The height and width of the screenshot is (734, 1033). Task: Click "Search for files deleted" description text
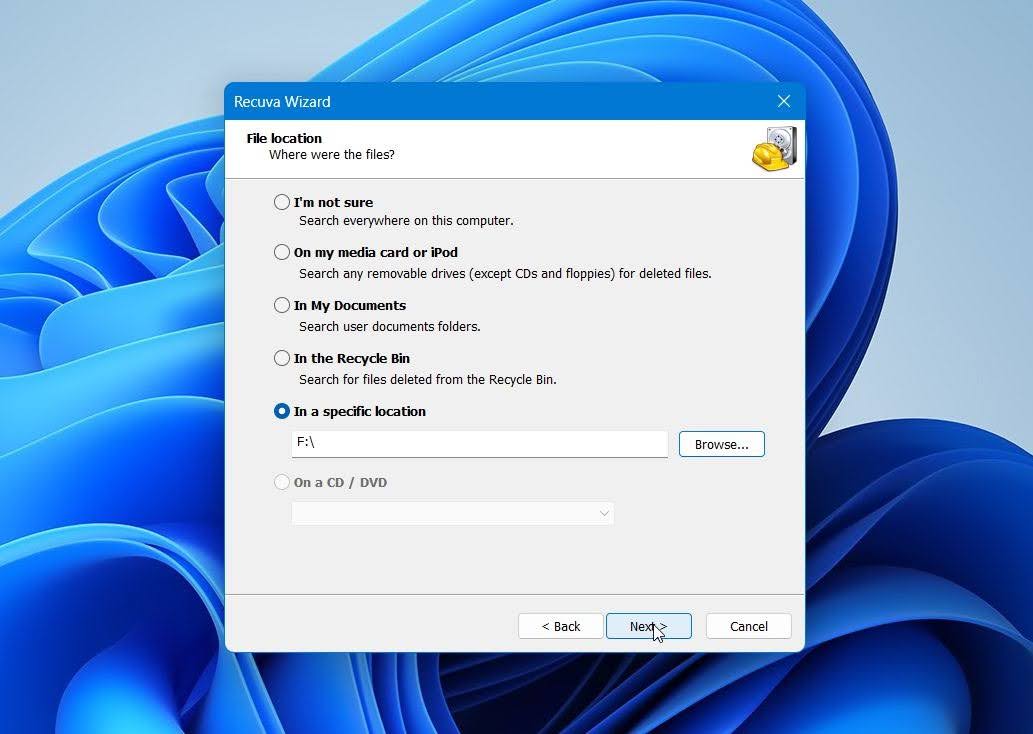(428, 380)
